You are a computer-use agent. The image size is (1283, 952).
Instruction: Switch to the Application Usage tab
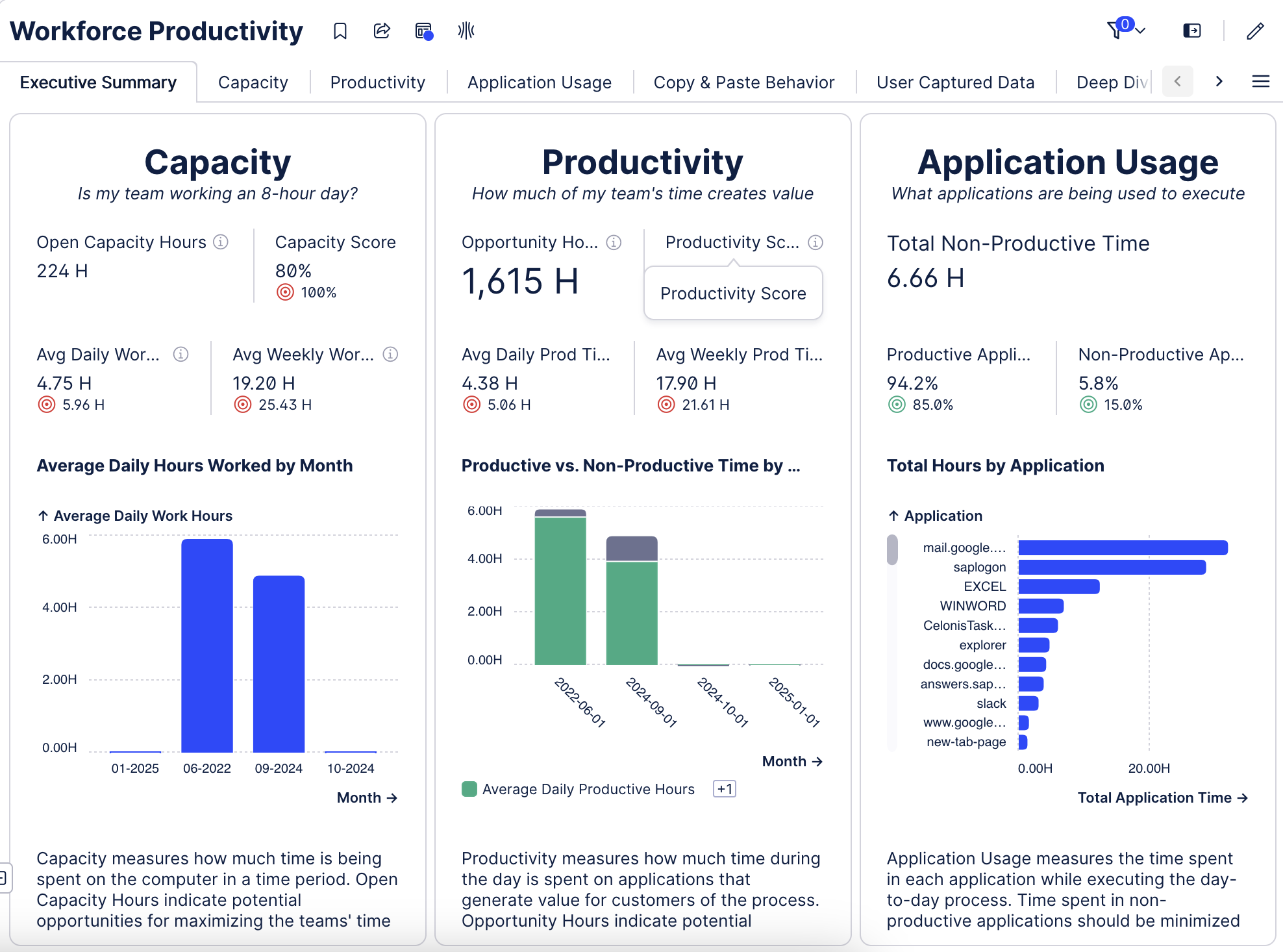(539, 82)
